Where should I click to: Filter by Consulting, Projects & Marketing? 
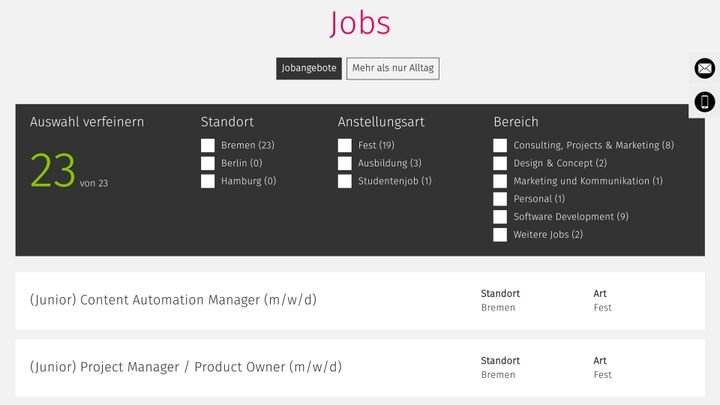coord(500,145)
